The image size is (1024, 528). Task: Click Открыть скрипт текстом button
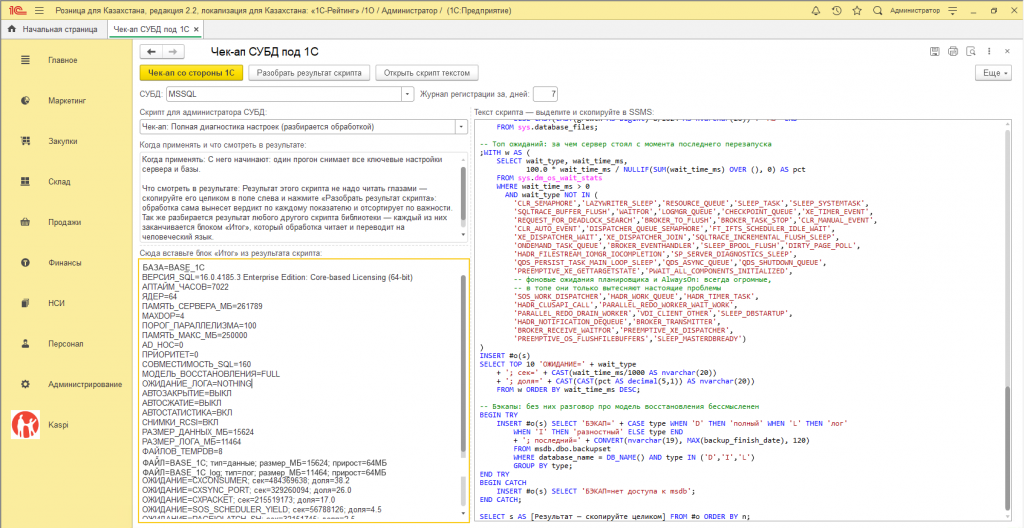coord(427,73)
